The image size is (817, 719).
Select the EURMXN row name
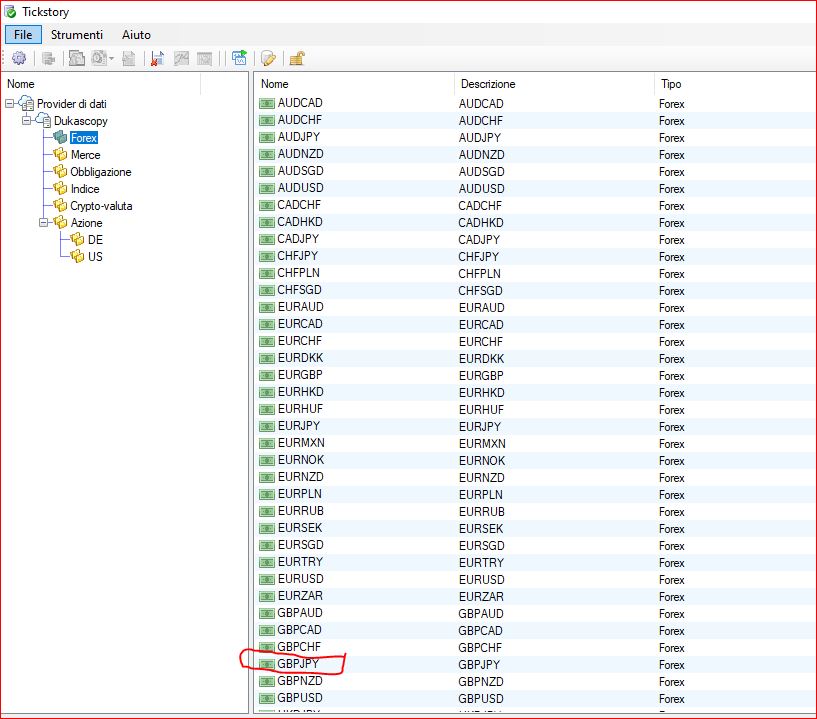(x=301, y=443)
